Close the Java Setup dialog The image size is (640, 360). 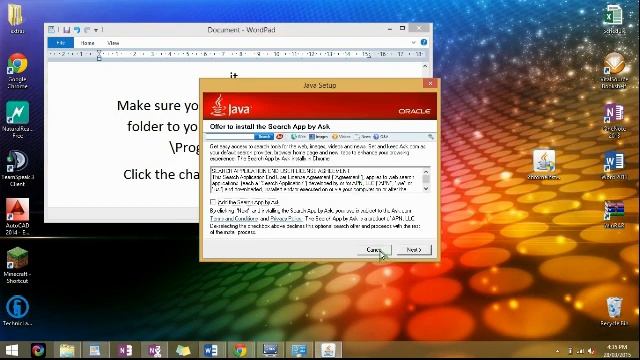430,83
